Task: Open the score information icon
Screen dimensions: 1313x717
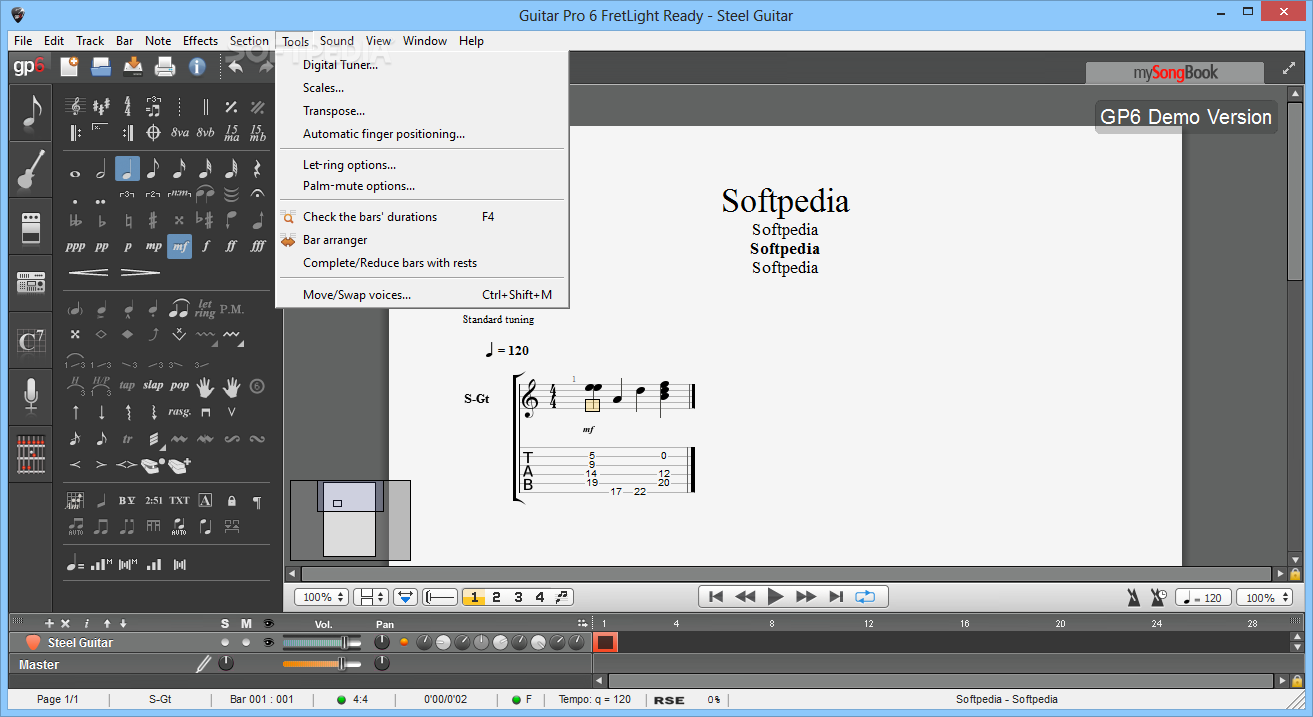Action: tap(197, 67)
